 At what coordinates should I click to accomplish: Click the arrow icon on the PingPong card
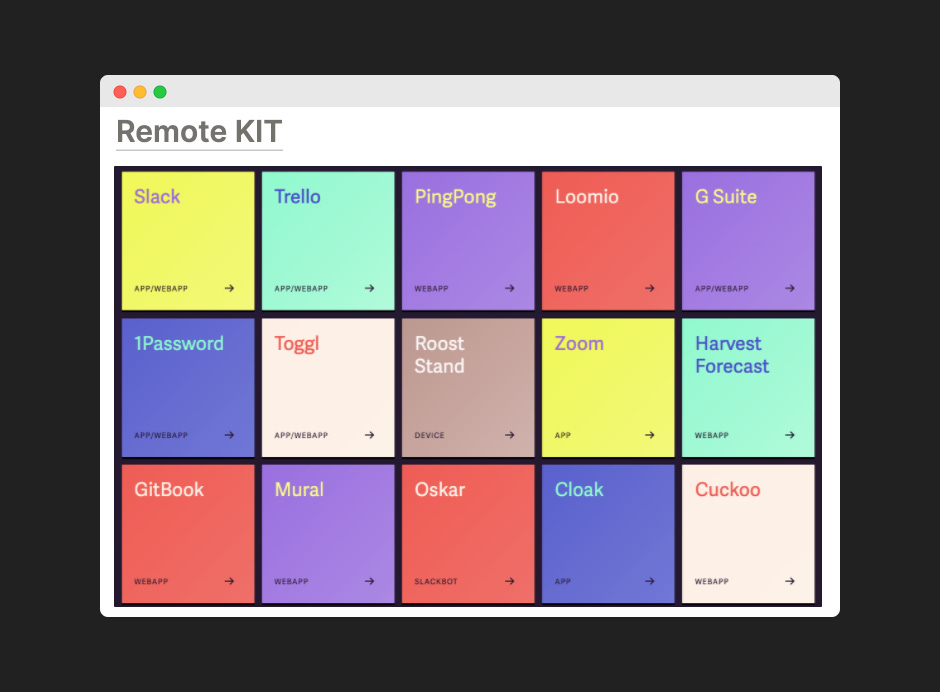pos(510,288)
